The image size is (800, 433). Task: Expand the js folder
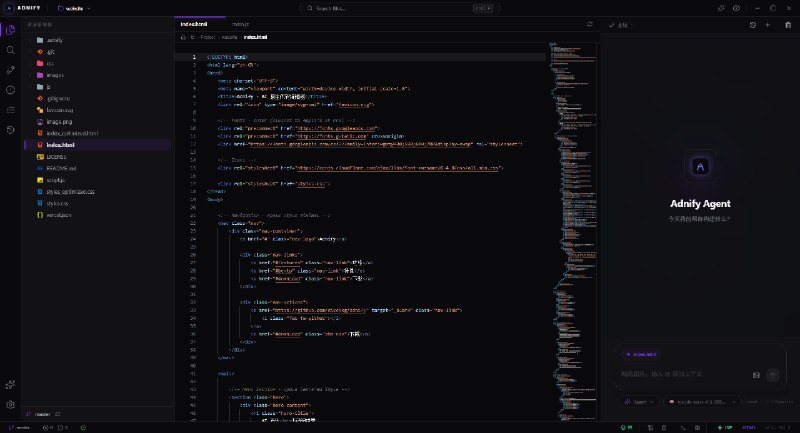(97, 87)
